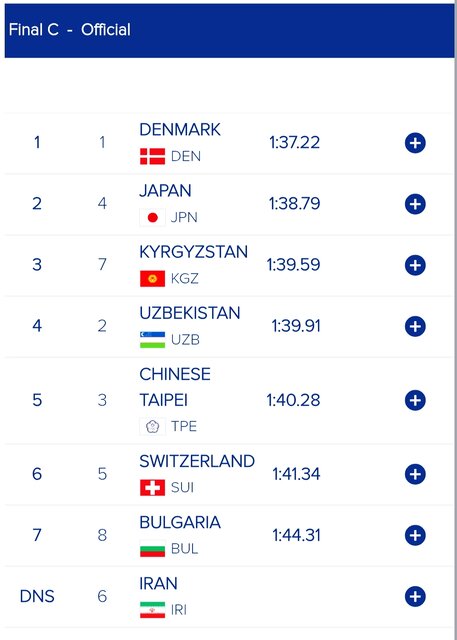Open the SWITZERLAND team name link
Viewport: 457px width, 640px height.
(197, 461)
